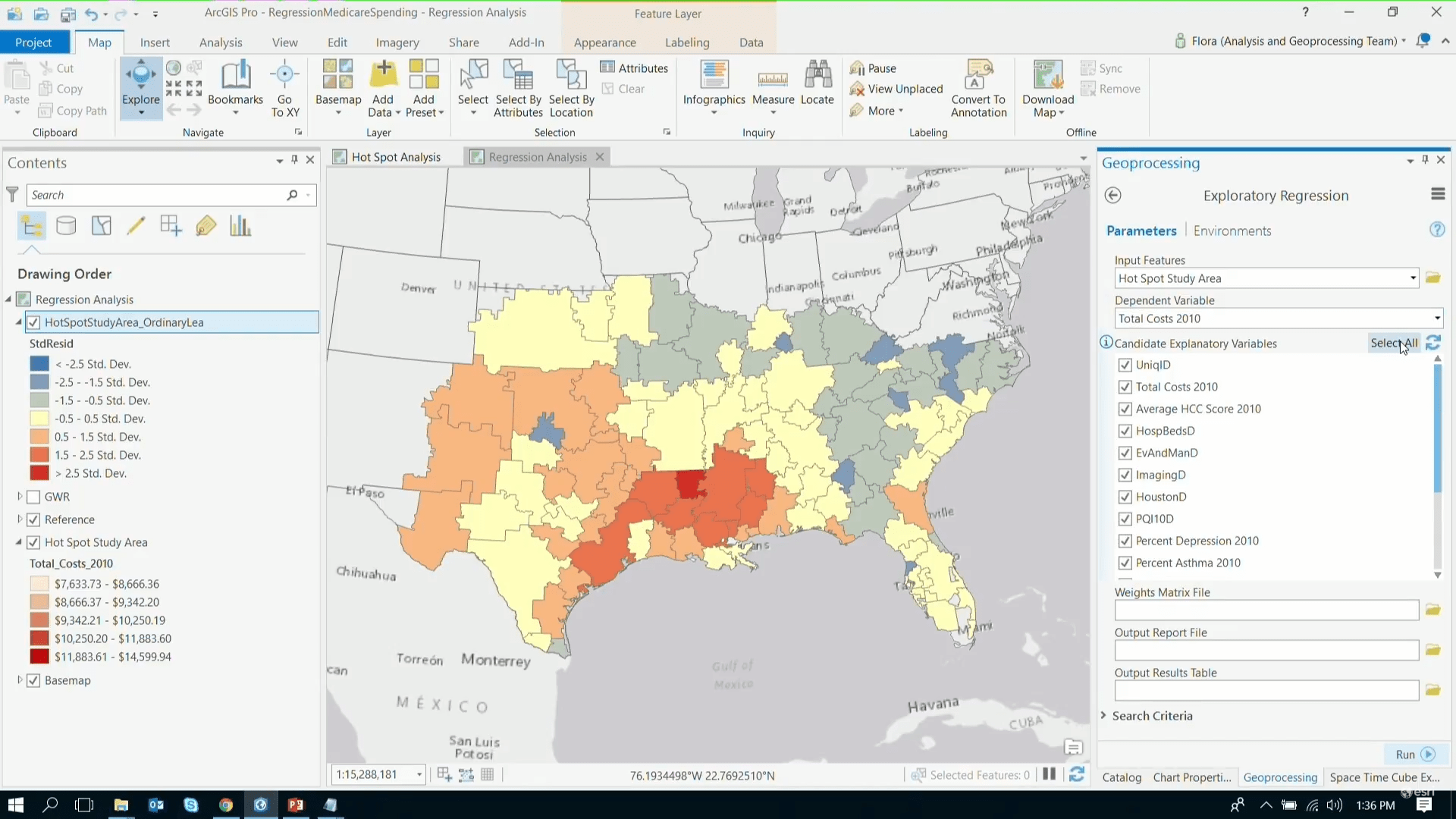The height and width of the screenshot is (819, 1456).
Task: Click the Select All button
Action: click(1393, 344)
